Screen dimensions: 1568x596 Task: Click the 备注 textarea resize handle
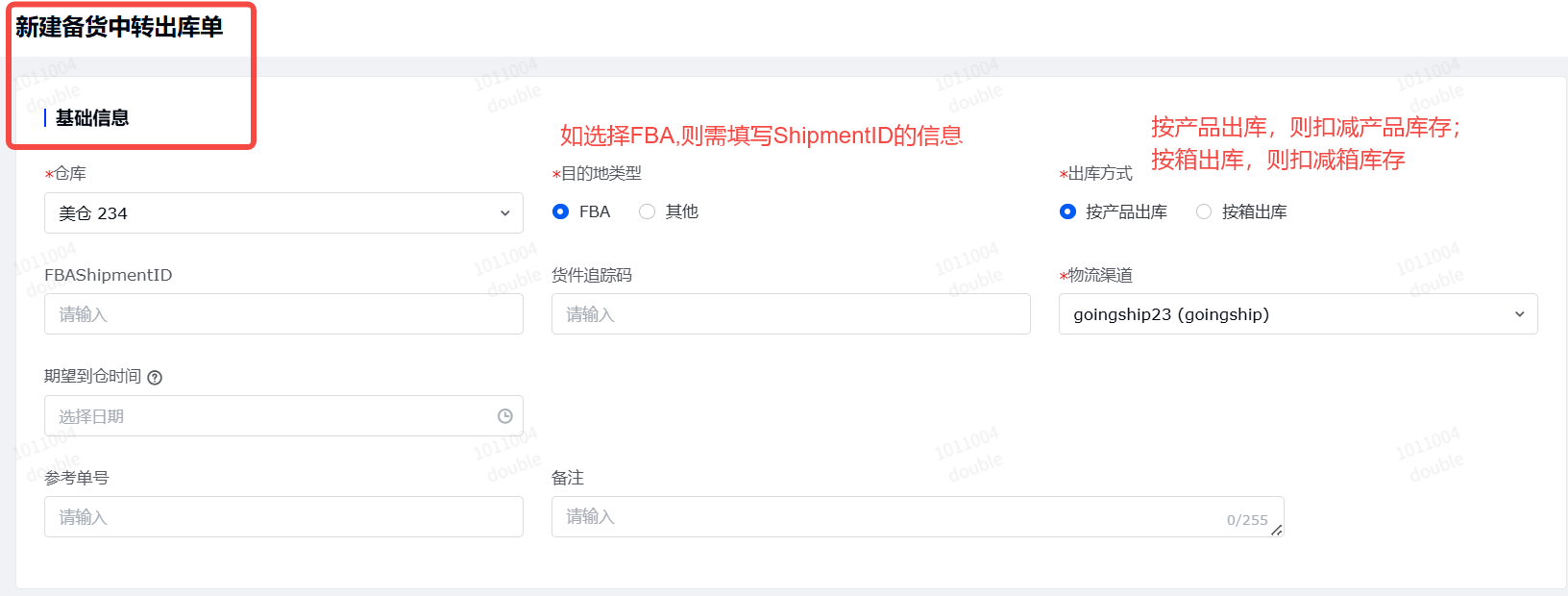tap(1276, 530)
